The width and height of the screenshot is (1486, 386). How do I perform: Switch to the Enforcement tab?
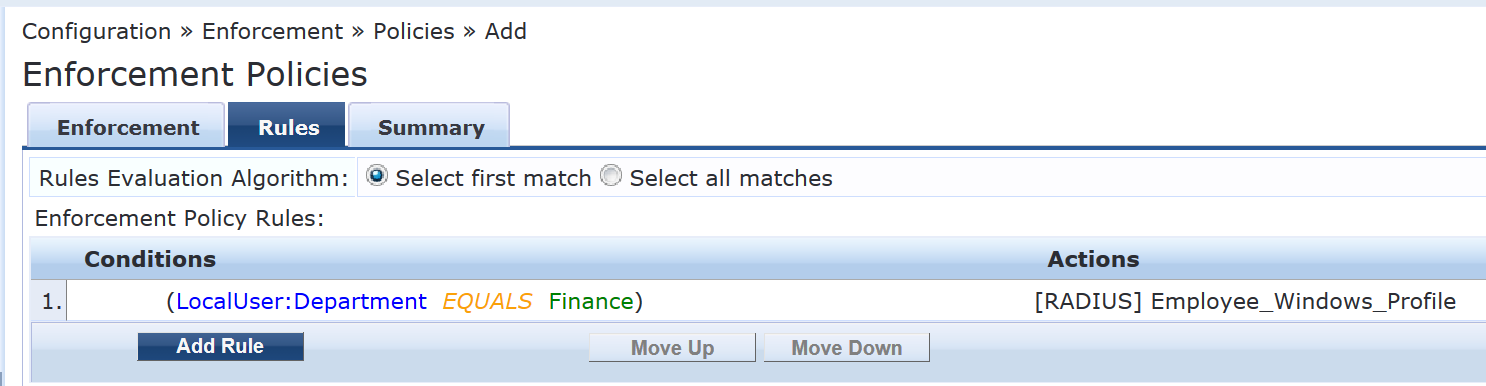pyautogui.click(x=126, y=126)
